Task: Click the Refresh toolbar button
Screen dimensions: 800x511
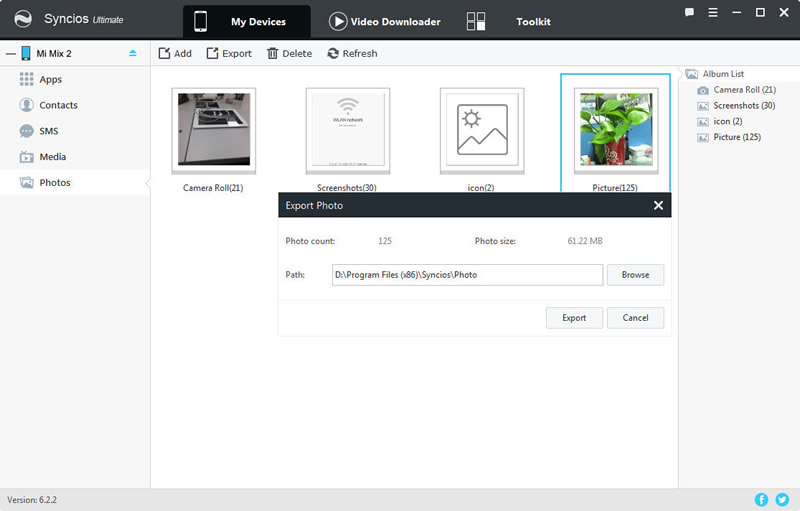Action: coord(352,54)
